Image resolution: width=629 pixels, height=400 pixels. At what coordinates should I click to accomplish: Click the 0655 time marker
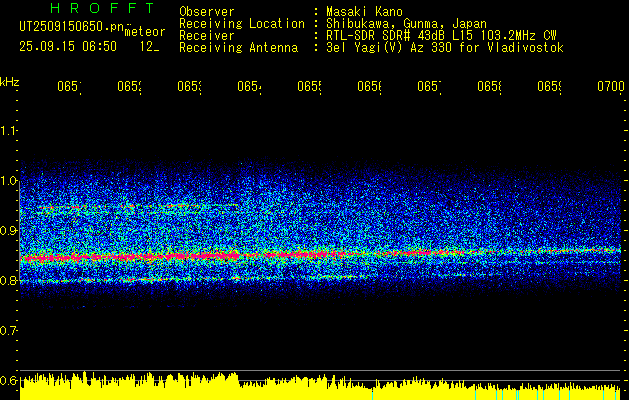[310, 86]
